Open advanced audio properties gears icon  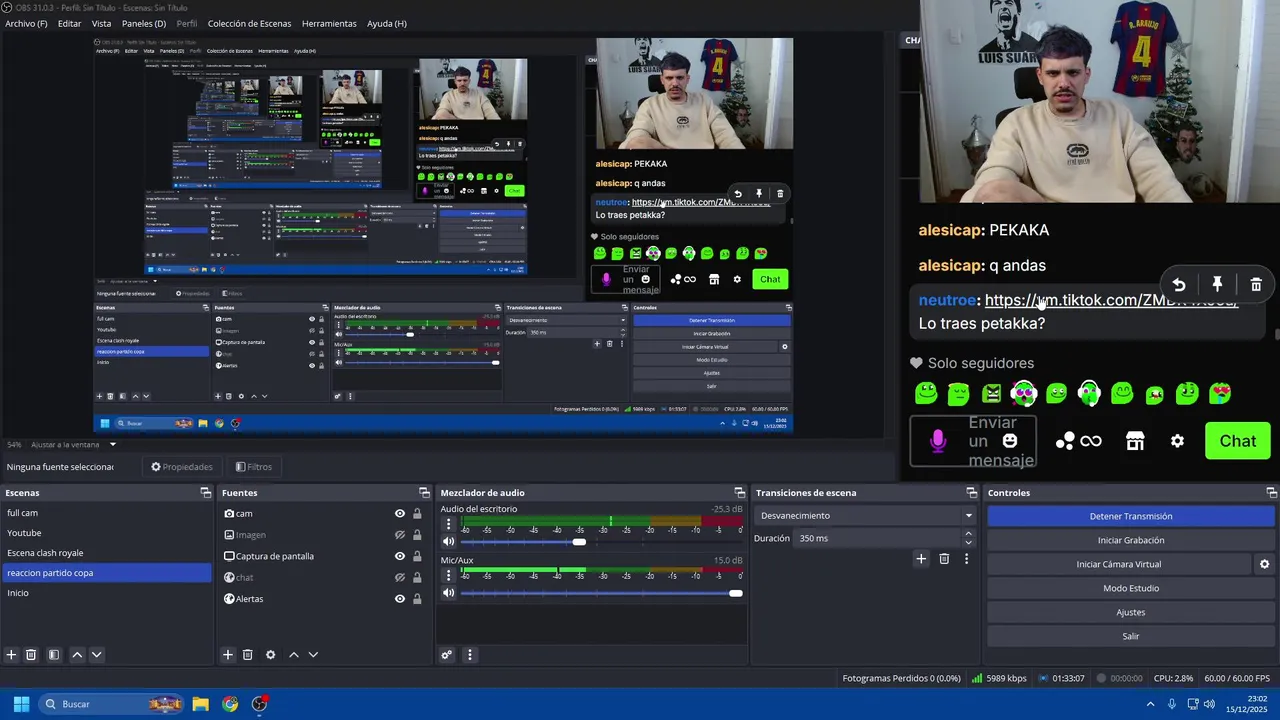click(x=447, y=655)
